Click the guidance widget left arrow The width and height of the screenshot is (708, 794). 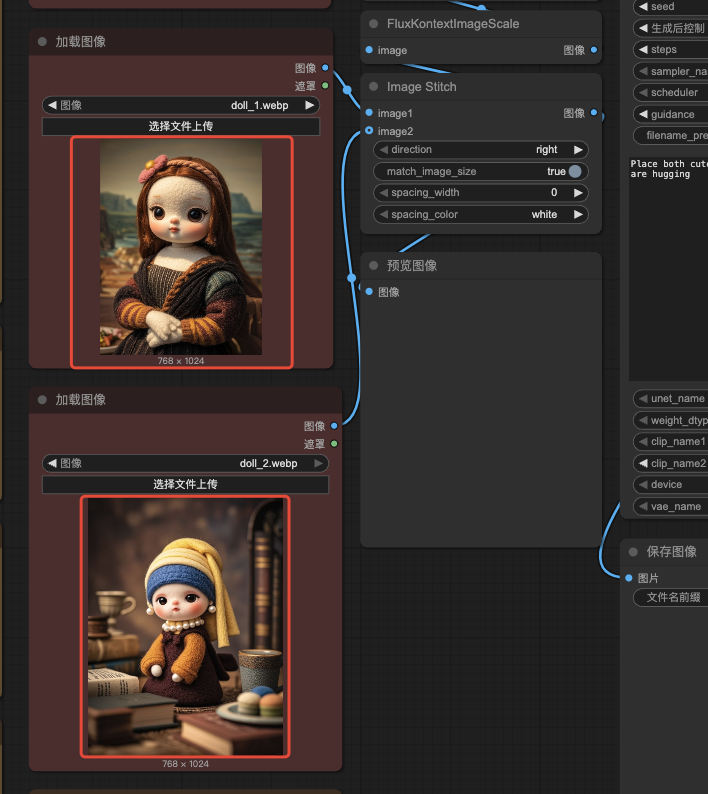click(x=643, y=114)
